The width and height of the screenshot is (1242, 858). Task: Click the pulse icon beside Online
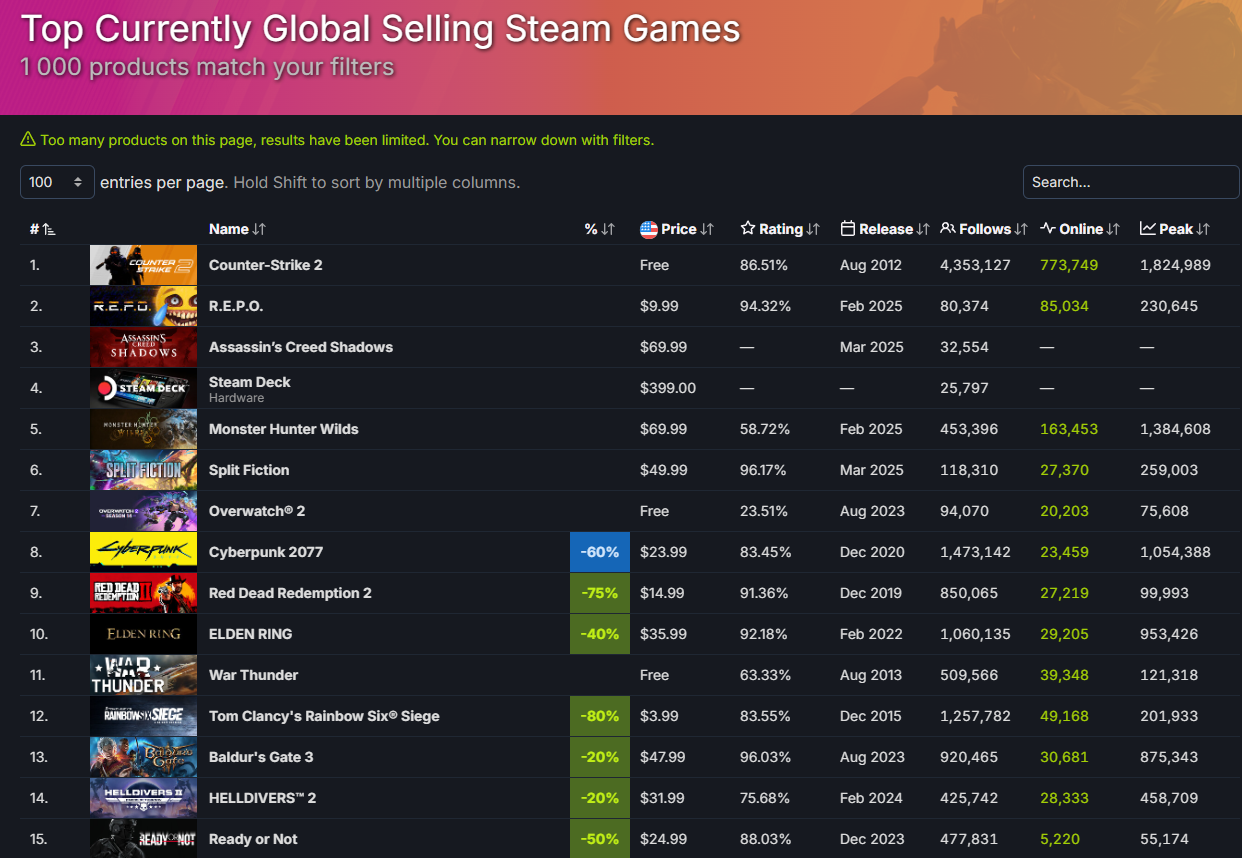(x=1047, y=229)
